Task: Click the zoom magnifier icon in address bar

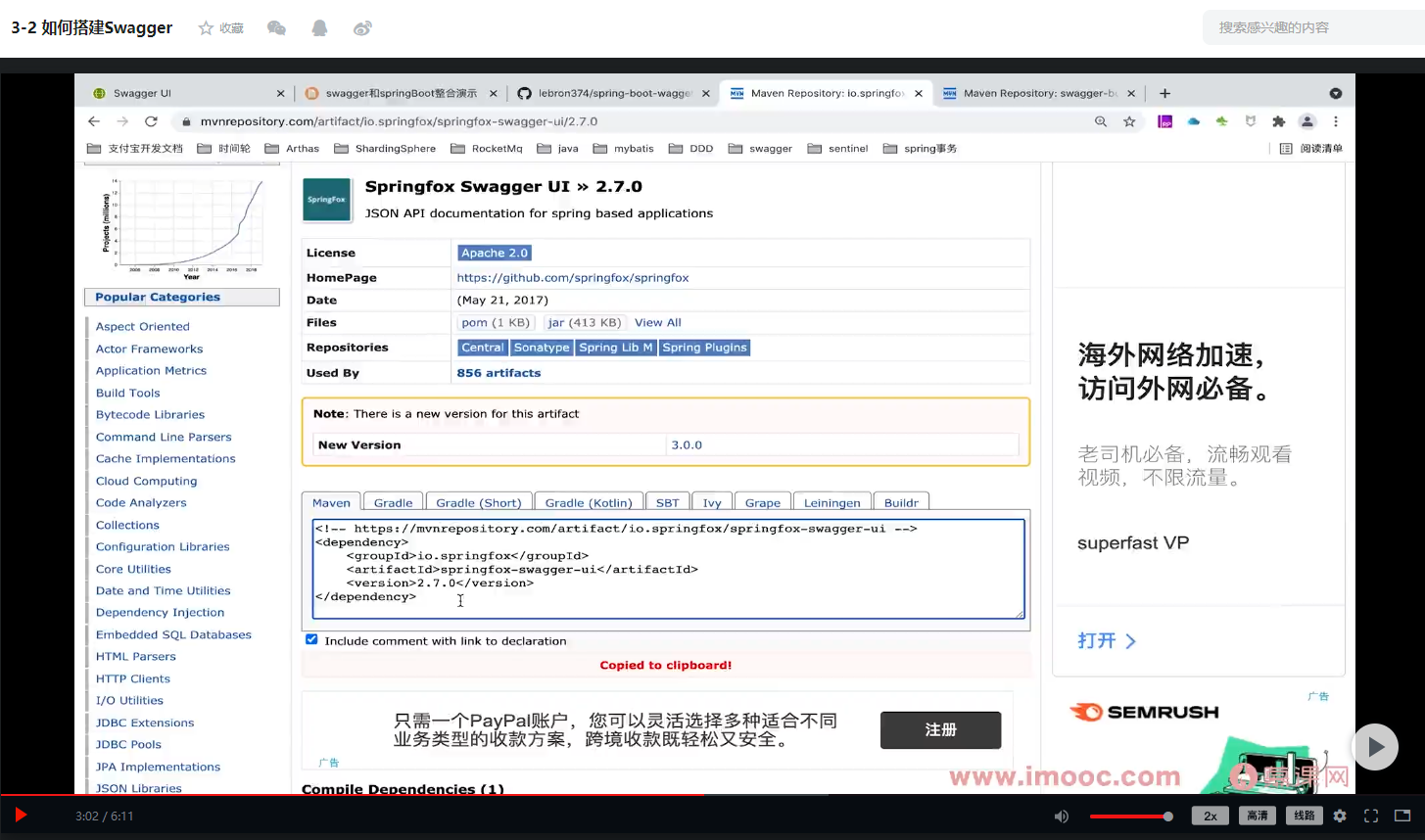Action: point(1101,121)
